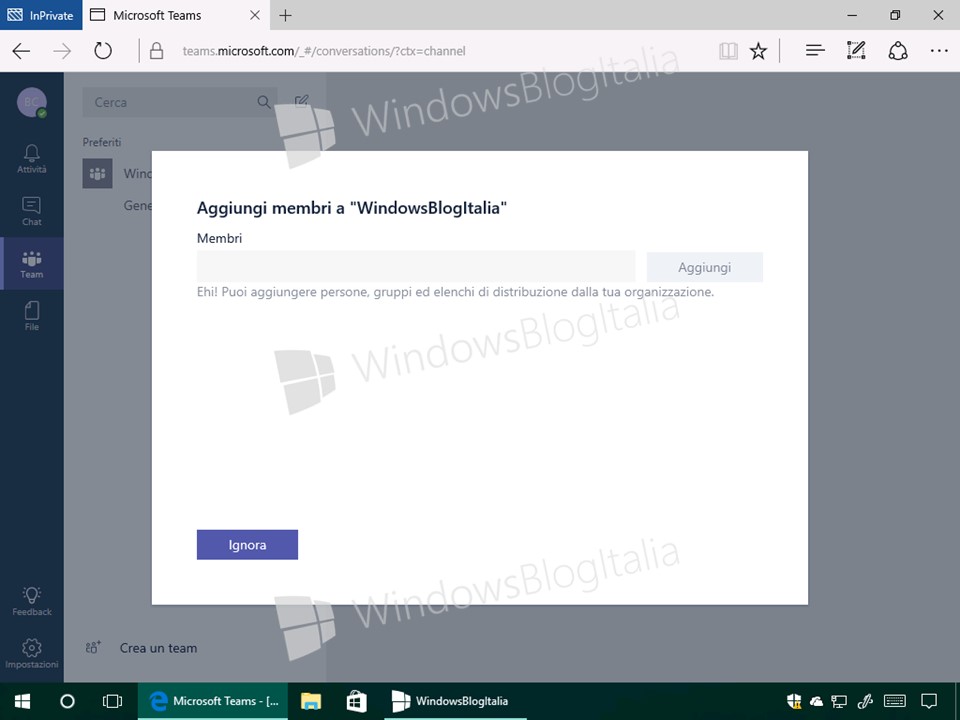Open OneDrive cloud tray icon
960x720 pixels.
pos(816,701)
